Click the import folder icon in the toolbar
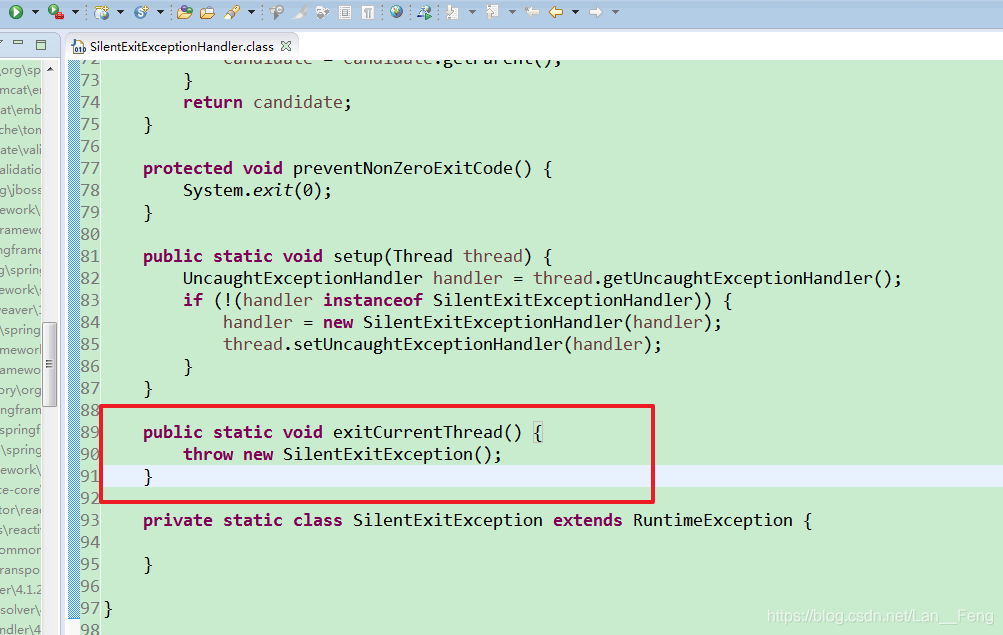Screen dimensions: 1003x635 click(208, 13)
